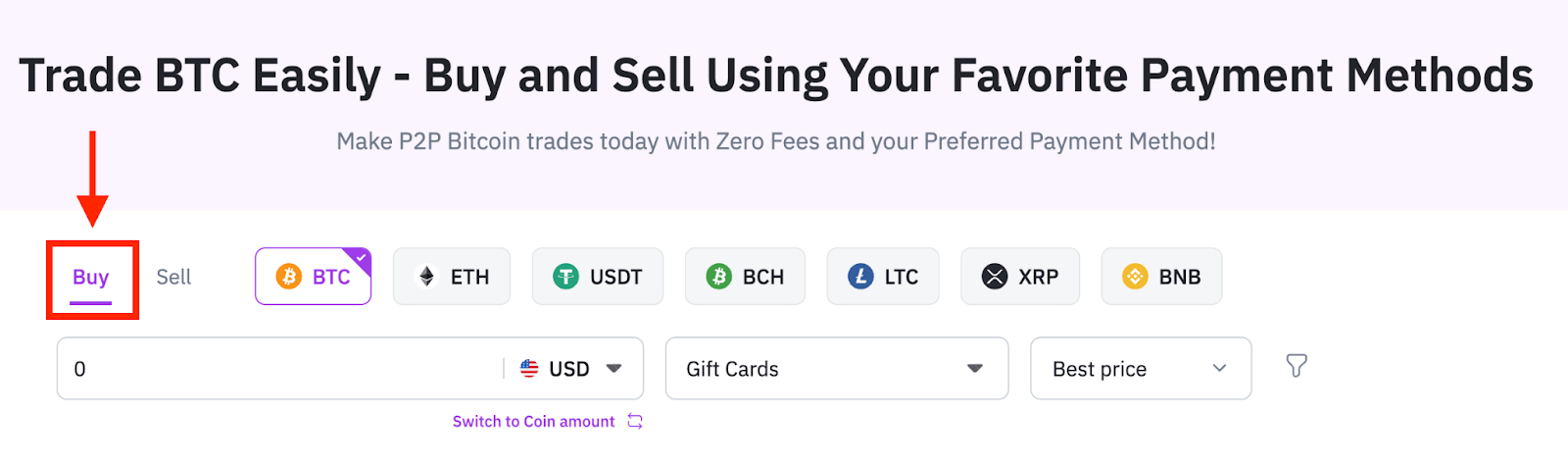Viewport: 1568px width, 464px height.
Task: Click the Bitcoin Cash green icon
Action: click(x=719, y=277)
